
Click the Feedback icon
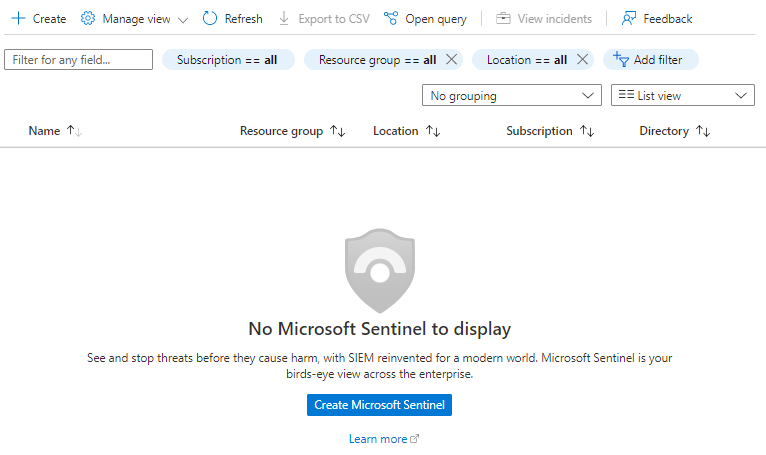pos(629,19)
